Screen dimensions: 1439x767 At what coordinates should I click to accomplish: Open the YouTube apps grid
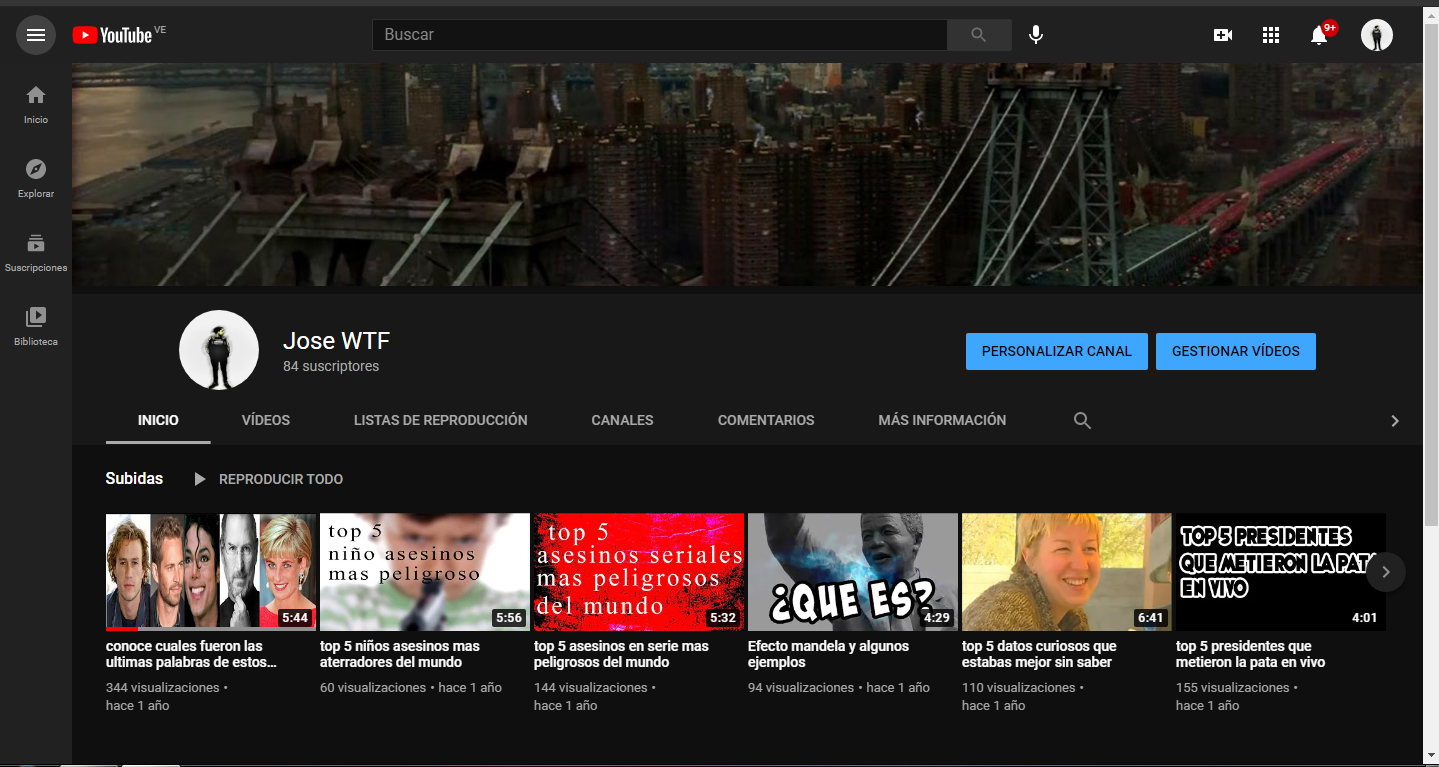(1271, 35)
